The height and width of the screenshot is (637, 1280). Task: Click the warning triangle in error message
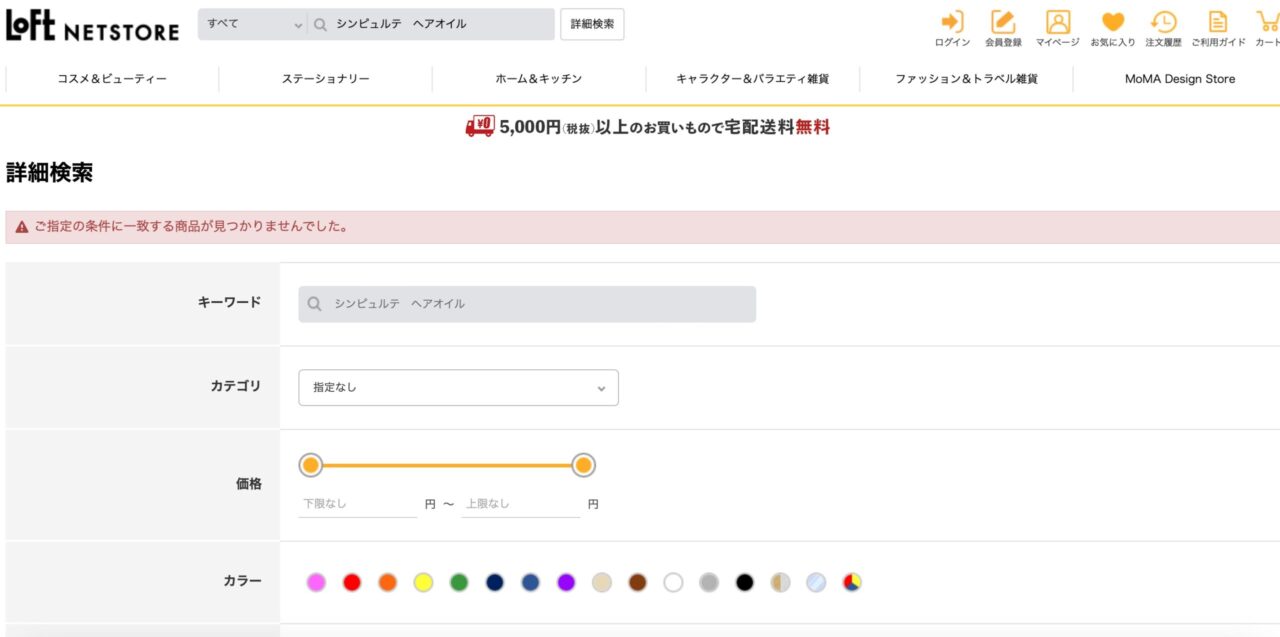[21, 227]
